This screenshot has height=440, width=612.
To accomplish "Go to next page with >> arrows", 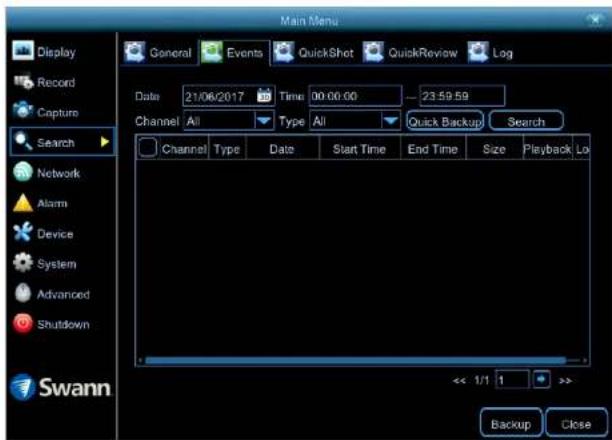I will coord(565,381).
